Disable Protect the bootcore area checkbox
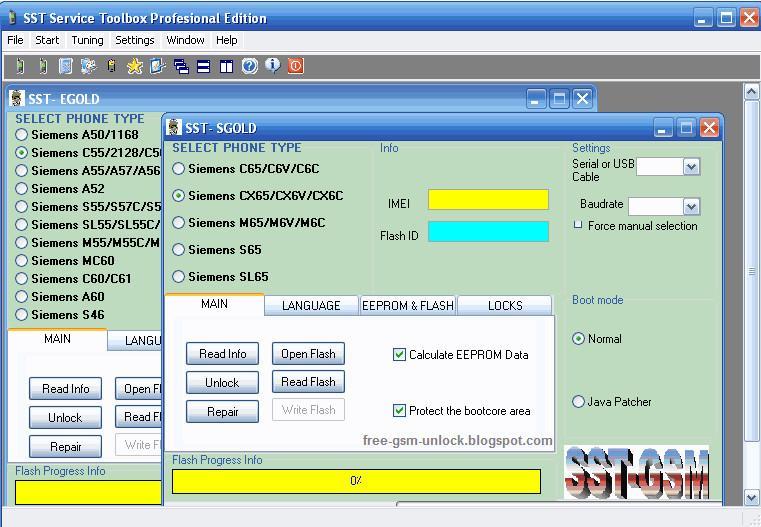 click(400, 411)
